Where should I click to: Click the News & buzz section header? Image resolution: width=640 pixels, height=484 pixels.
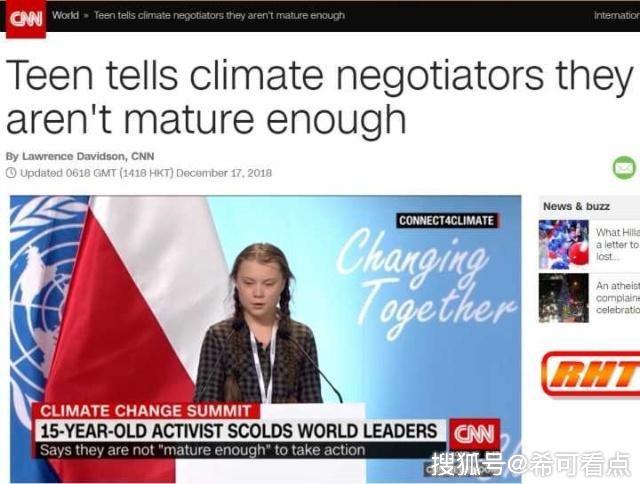coord(576,206)
